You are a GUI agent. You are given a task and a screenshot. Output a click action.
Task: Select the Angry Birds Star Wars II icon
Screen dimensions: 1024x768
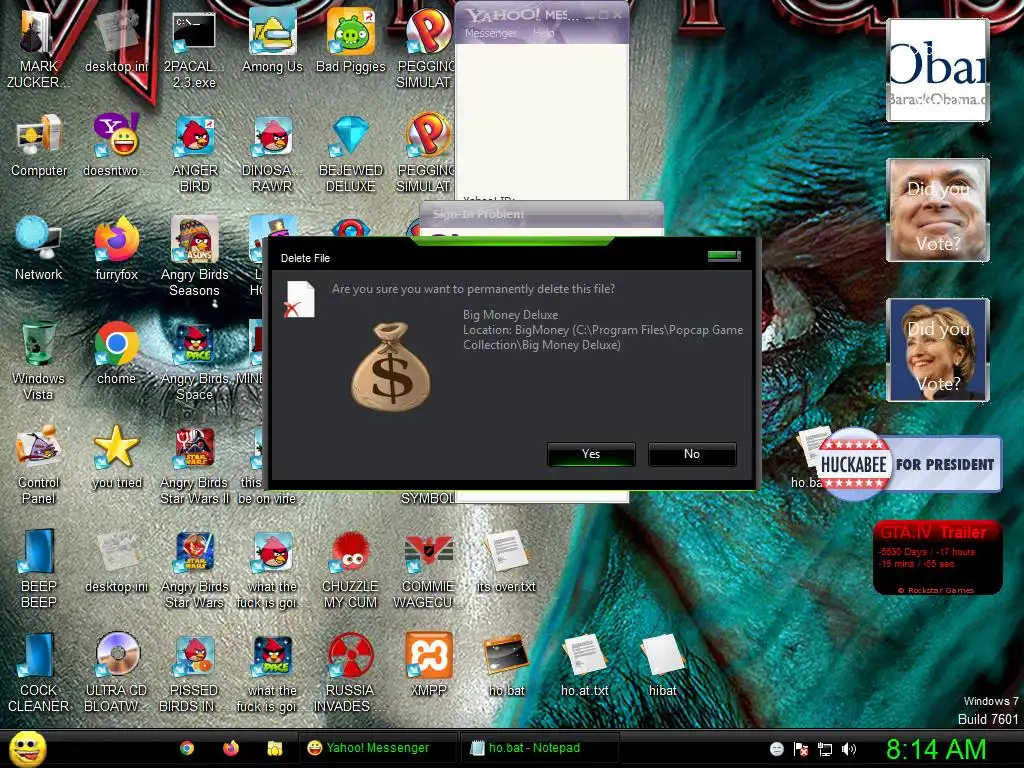pos(195,465)
